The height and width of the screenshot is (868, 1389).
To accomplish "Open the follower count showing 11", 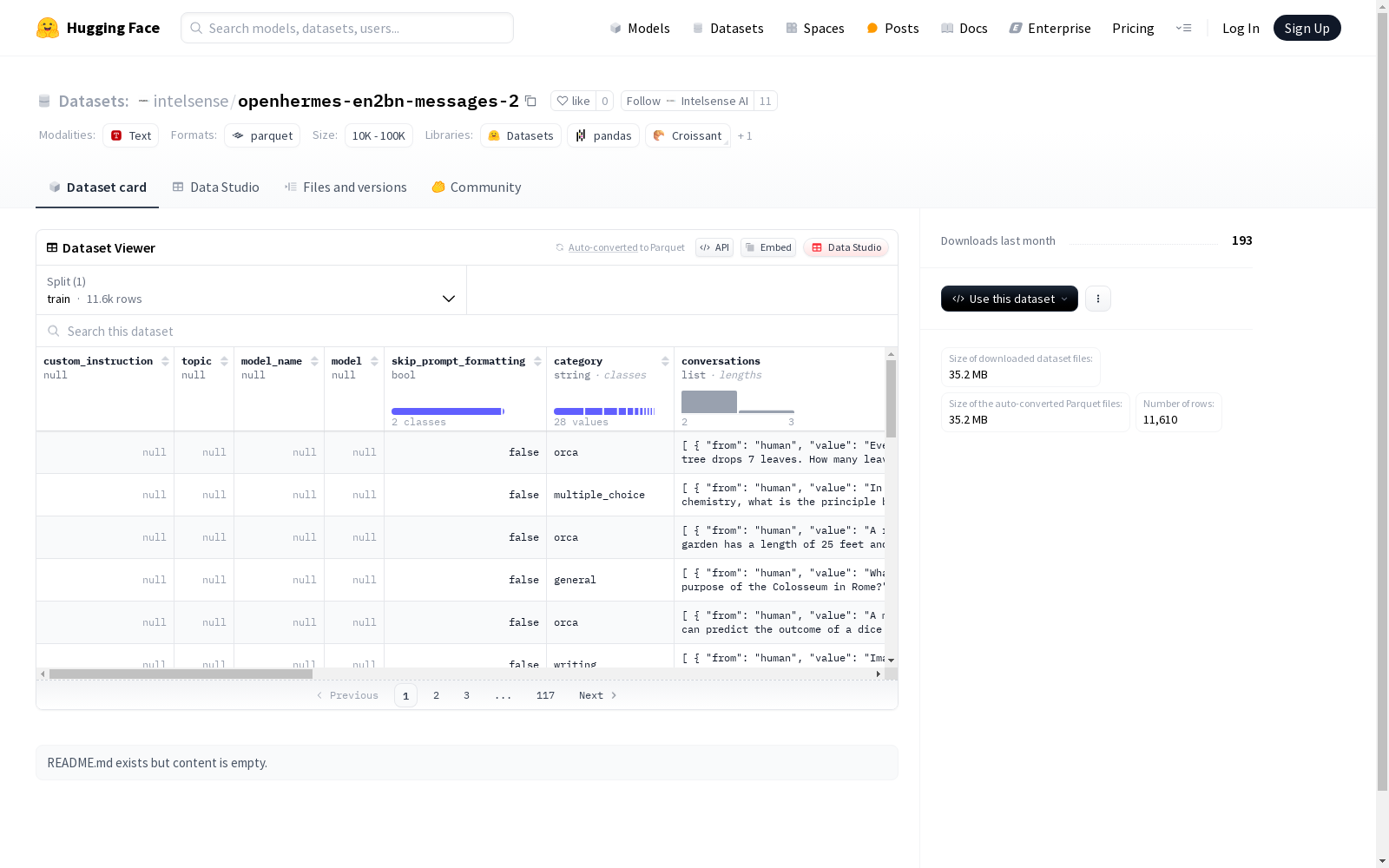I will (765, 101).
